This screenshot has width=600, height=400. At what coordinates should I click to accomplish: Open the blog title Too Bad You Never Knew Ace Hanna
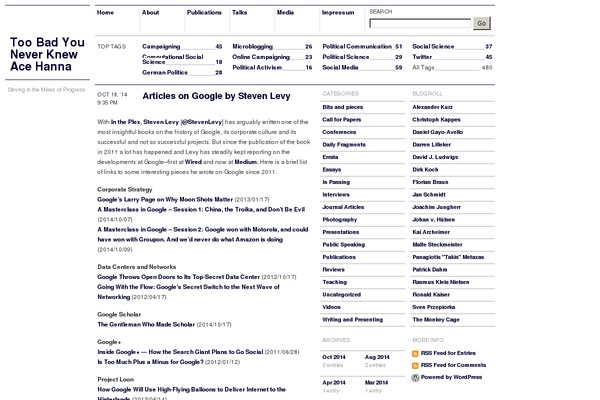click(x=47, y=54)
